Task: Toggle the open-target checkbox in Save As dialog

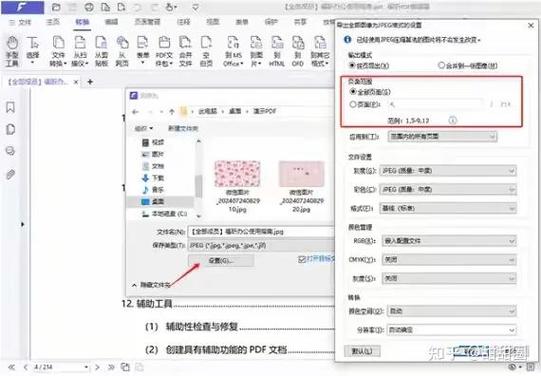Action: tap(302, 259)
